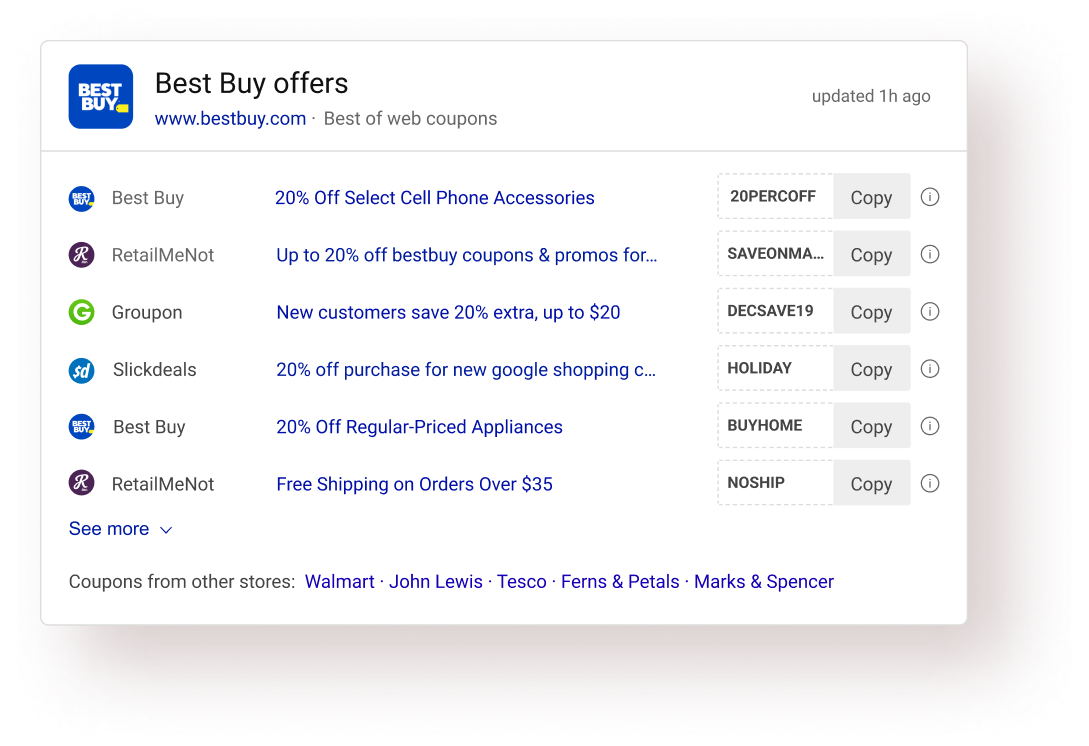The width and height of the screenshot is (1089, 746).
Task: Open 20% Off Regular-Priced Appliances offer
Action: [x=419, y=427]
